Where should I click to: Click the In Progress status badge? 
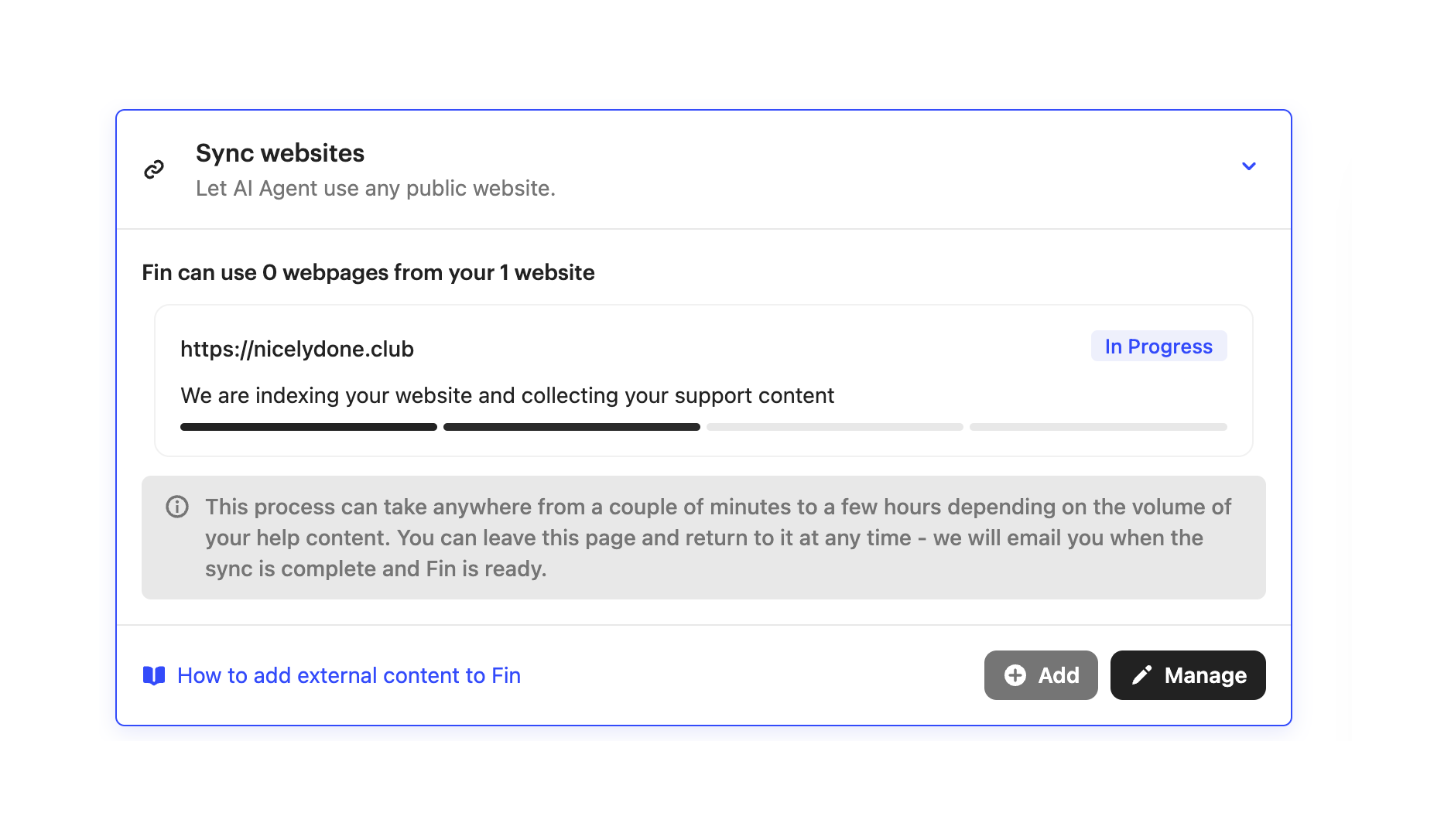click(1158, 347)
